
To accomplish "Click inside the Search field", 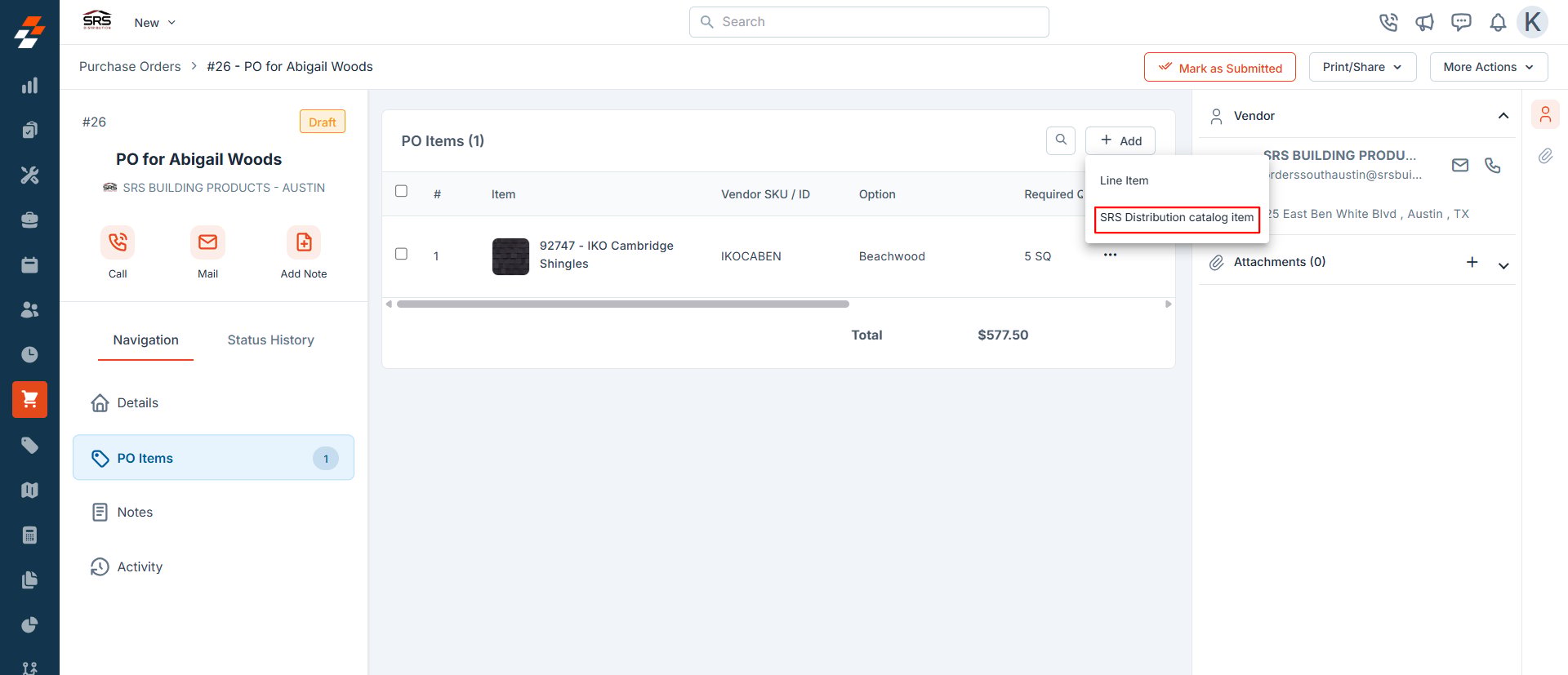I will tap(869, 22).
